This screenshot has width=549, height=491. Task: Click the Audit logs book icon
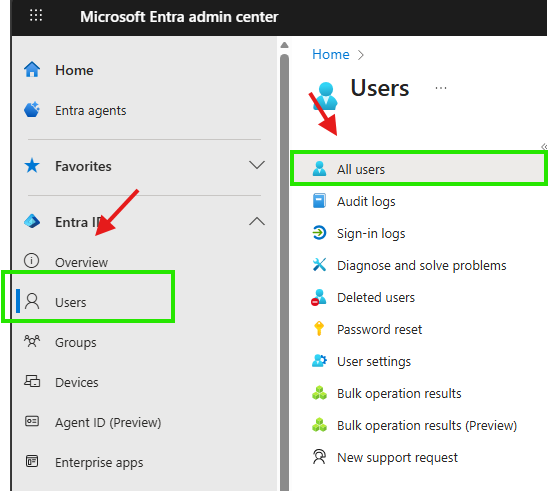(x=319, y=201)
